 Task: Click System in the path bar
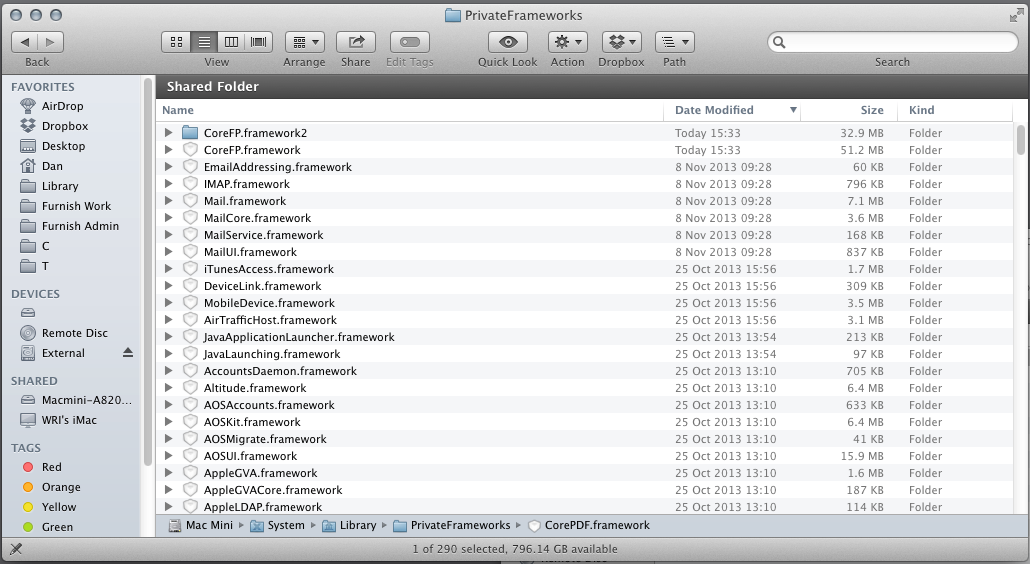277,525
